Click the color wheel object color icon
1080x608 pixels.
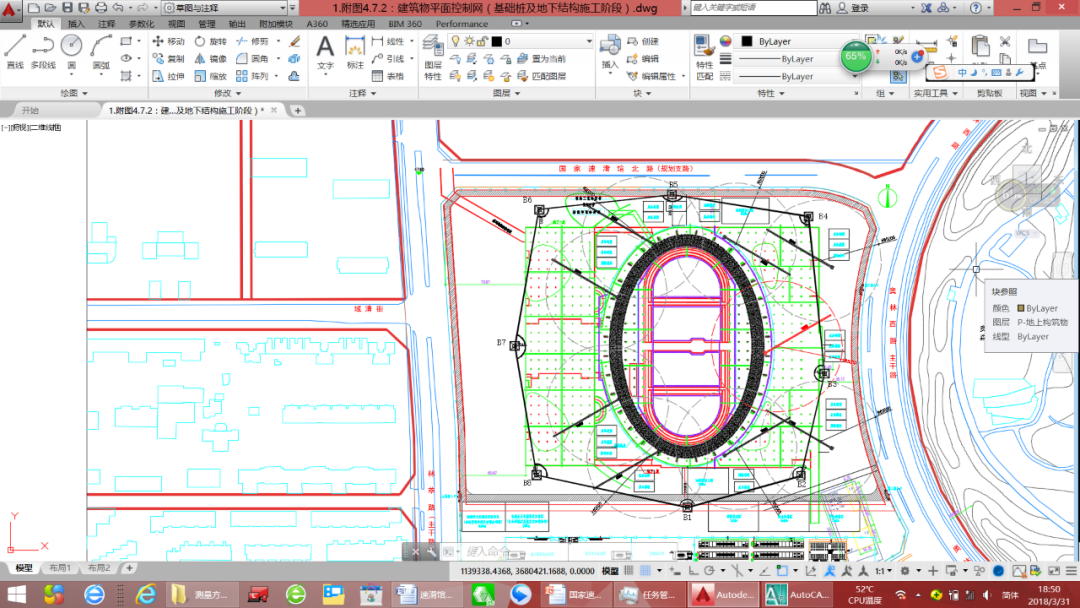click(x=725, y=41)
